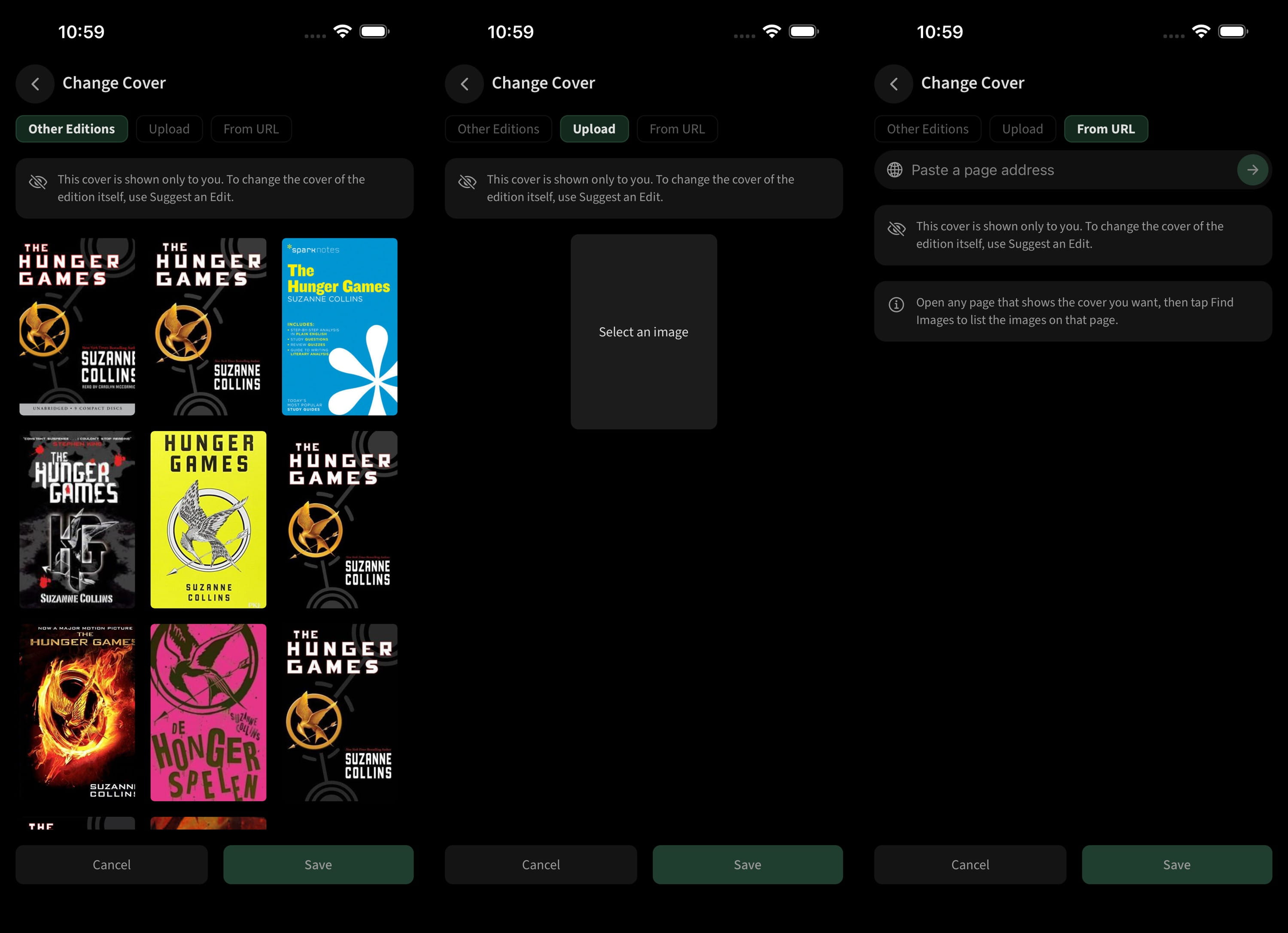Choose the flaming motion picture cover
The height and width of the screenshot is (933, 1288).
click(77, 713)
